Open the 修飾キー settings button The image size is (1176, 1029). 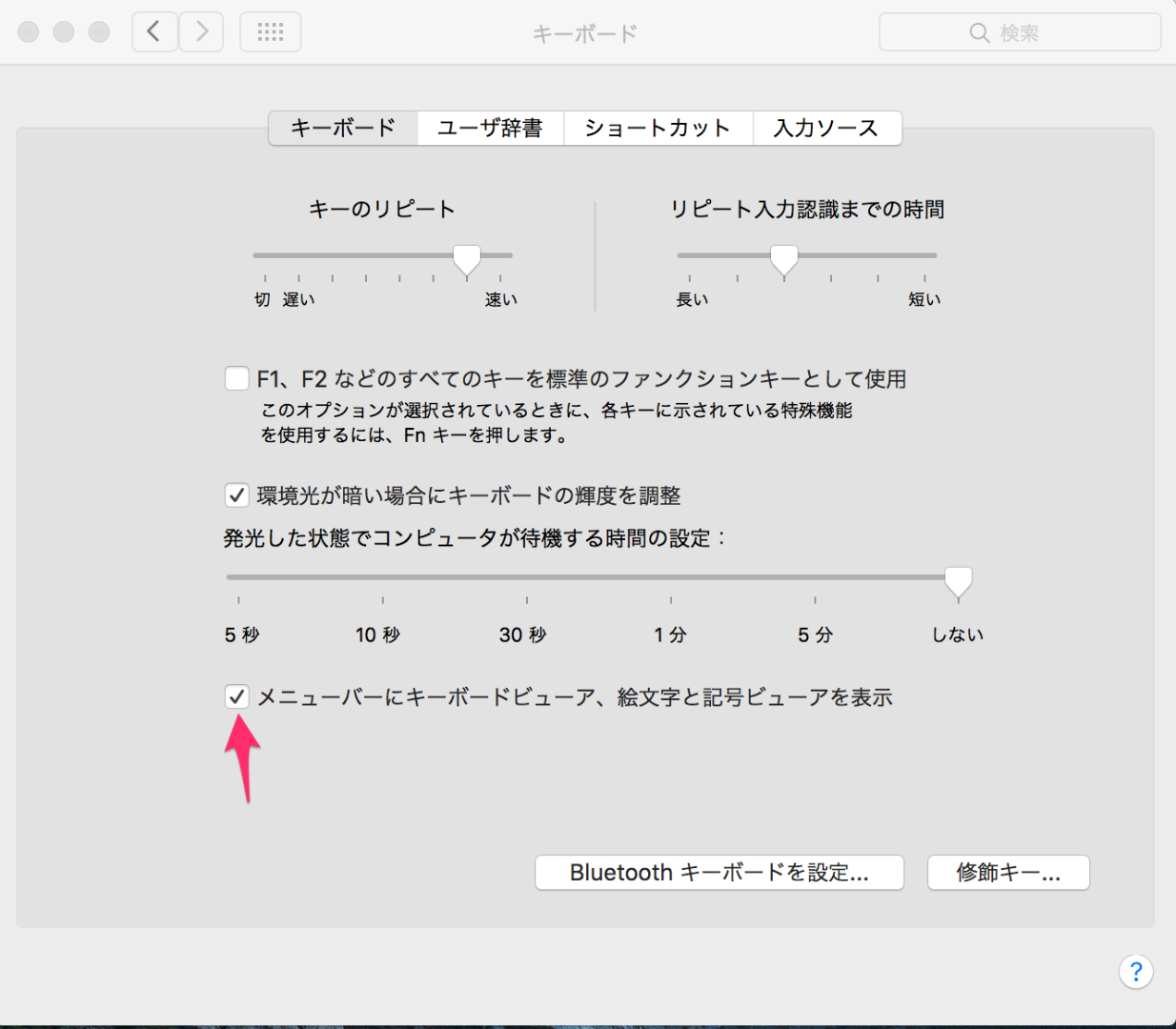coord(1008,873)
